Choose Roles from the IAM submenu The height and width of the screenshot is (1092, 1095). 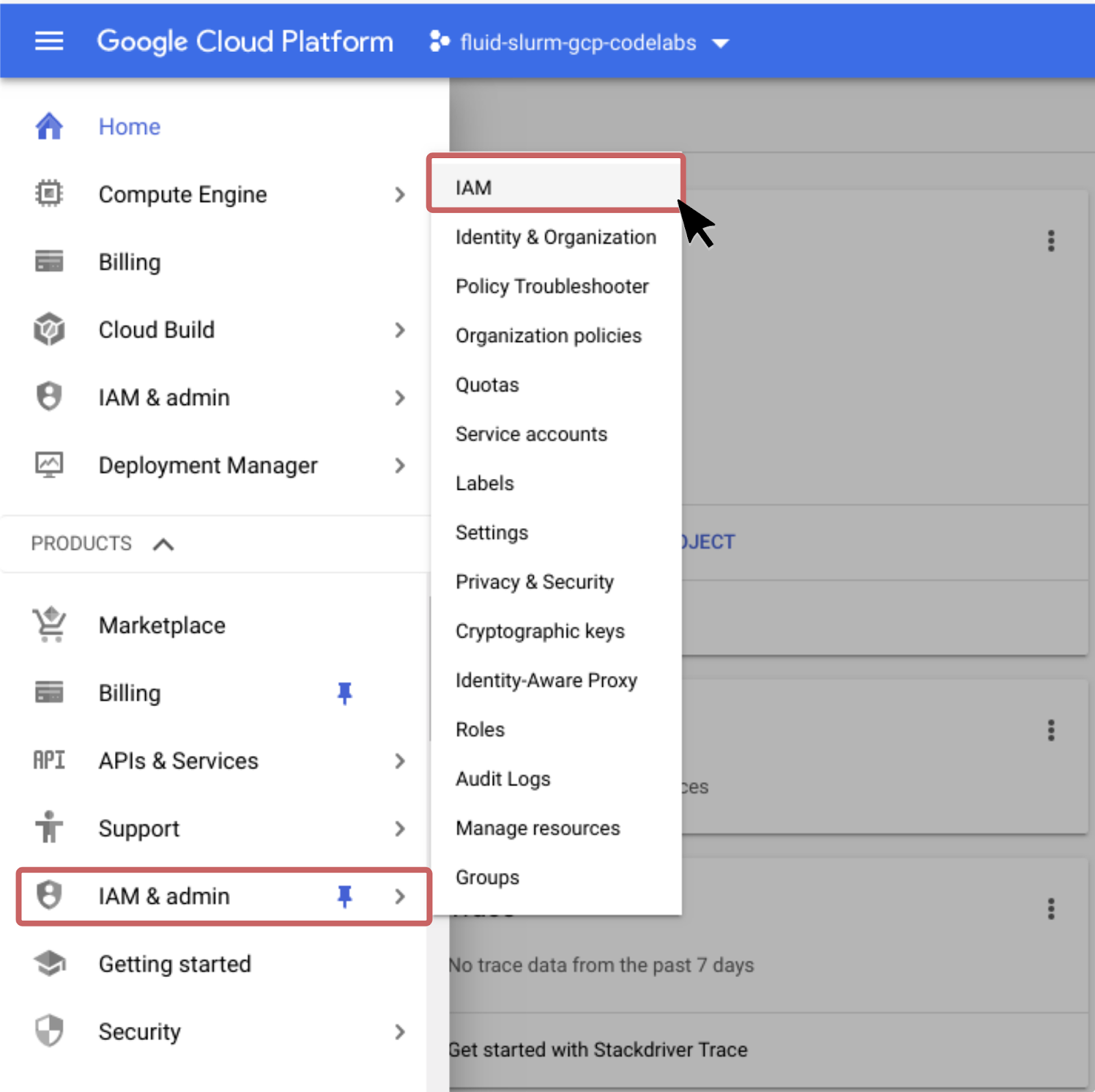(480, 729)
